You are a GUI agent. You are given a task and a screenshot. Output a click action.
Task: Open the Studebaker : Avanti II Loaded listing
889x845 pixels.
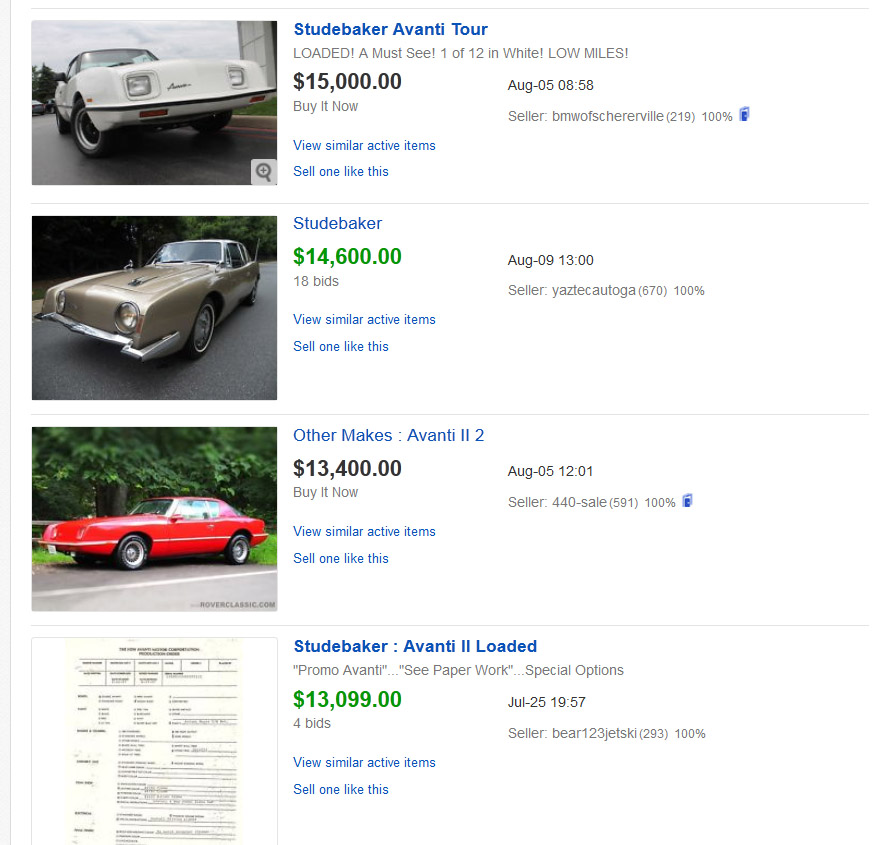[x=414, y=646]
